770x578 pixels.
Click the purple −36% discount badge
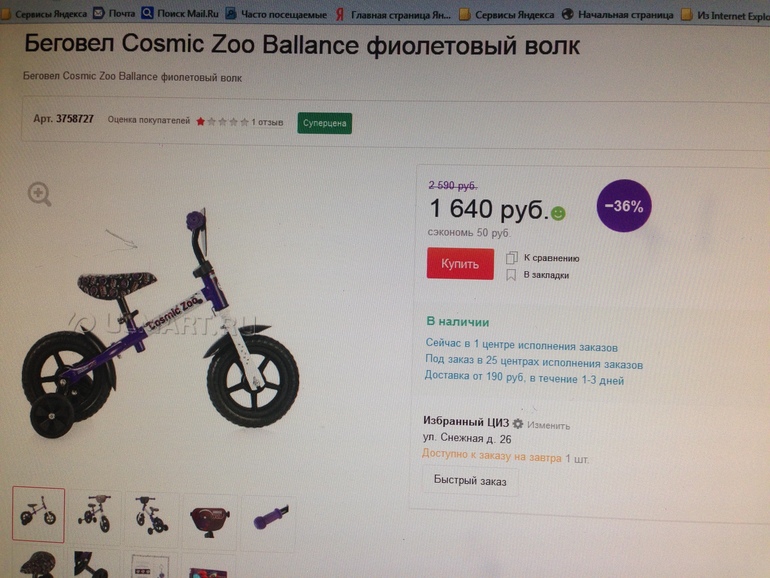coord(624,206)
